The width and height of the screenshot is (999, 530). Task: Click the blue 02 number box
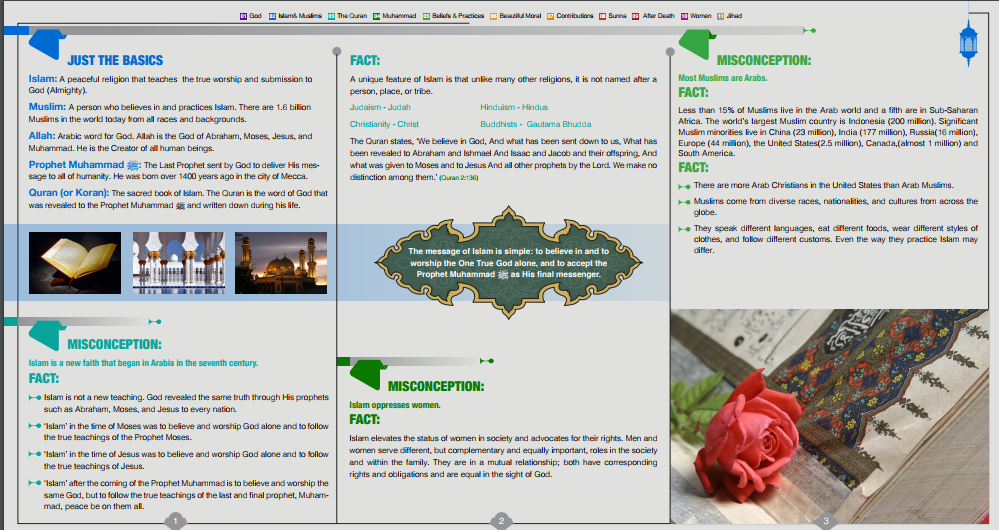272,16
